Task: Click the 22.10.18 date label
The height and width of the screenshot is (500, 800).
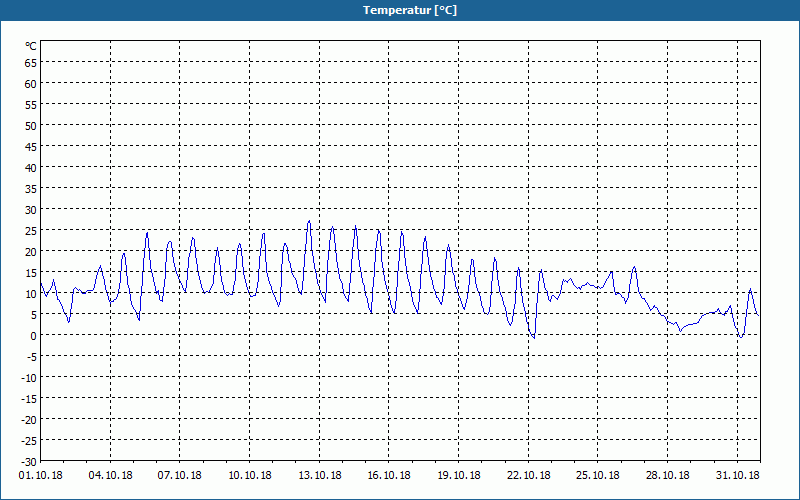Action: pyautogui.click(x=529, y=475)
